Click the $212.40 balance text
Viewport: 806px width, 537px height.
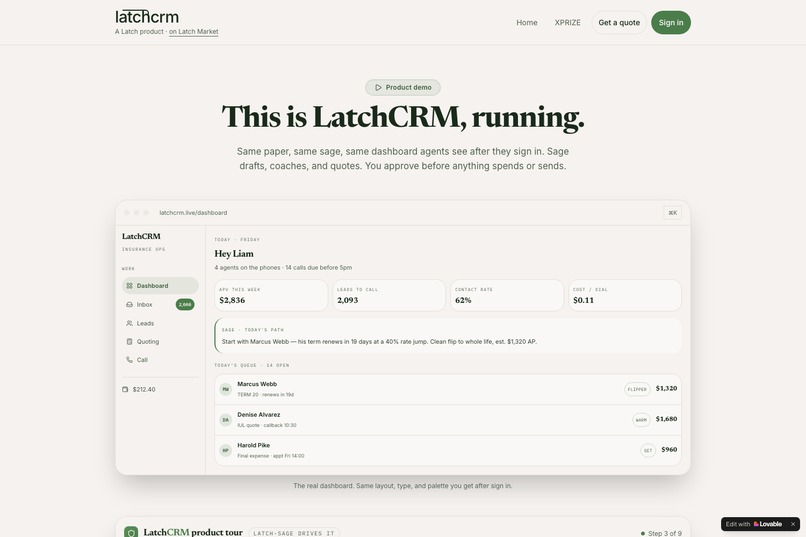pyautogui.click(x=144, y=390)
